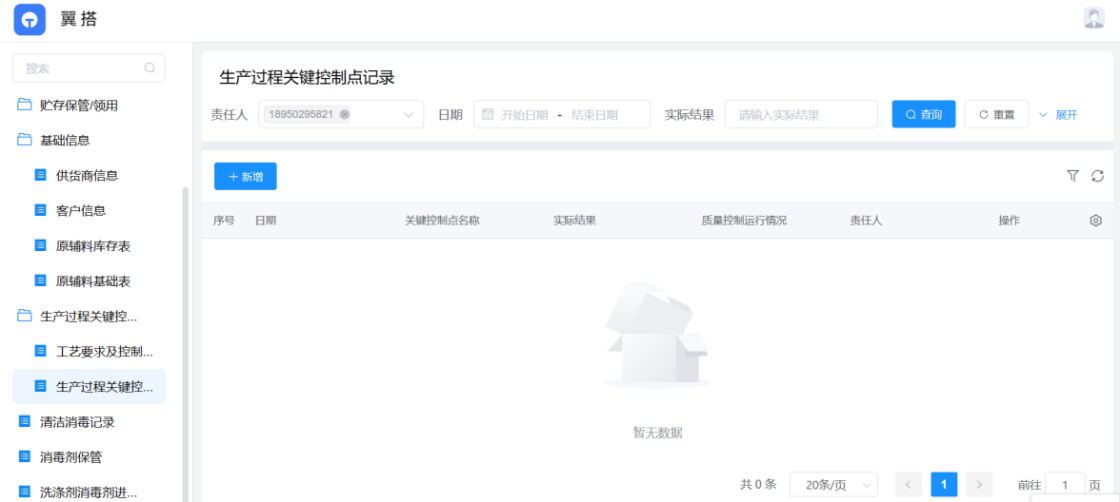Screen dimensions: 1120x502
Task: Click the 重置 button
Action: coord(996,115)
